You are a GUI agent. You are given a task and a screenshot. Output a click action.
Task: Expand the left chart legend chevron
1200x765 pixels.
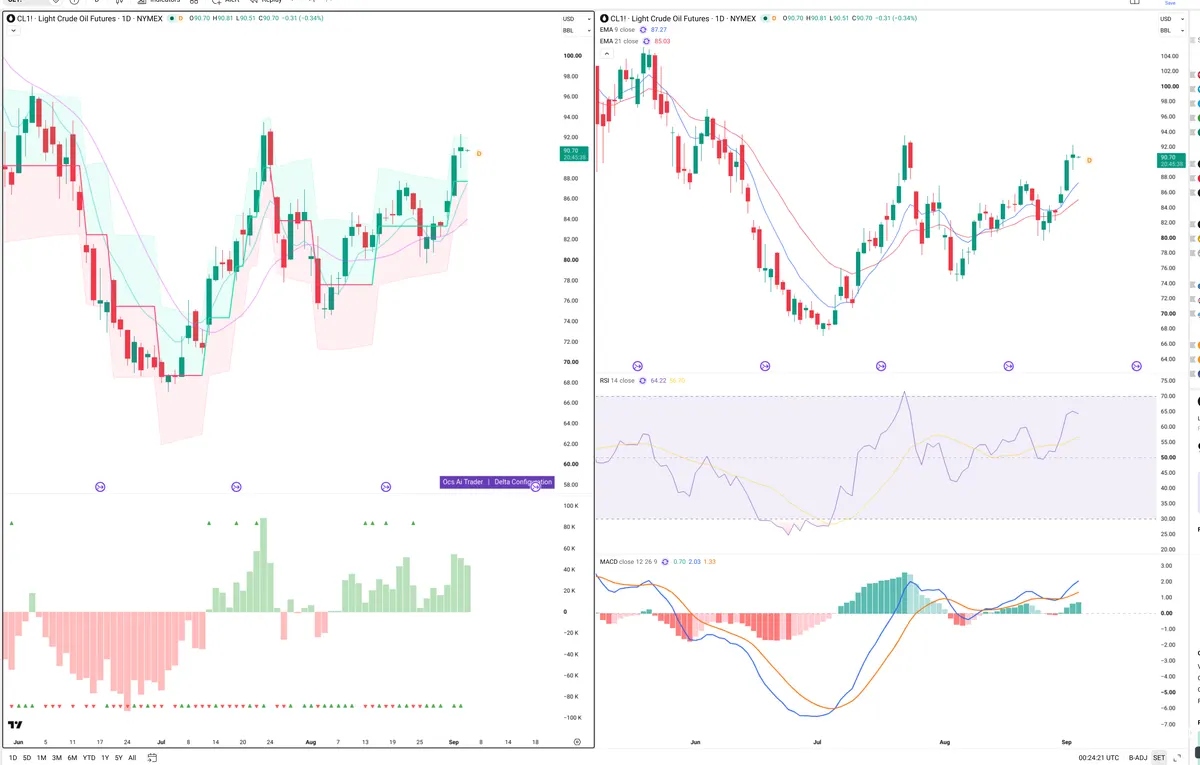pos(11,30)
